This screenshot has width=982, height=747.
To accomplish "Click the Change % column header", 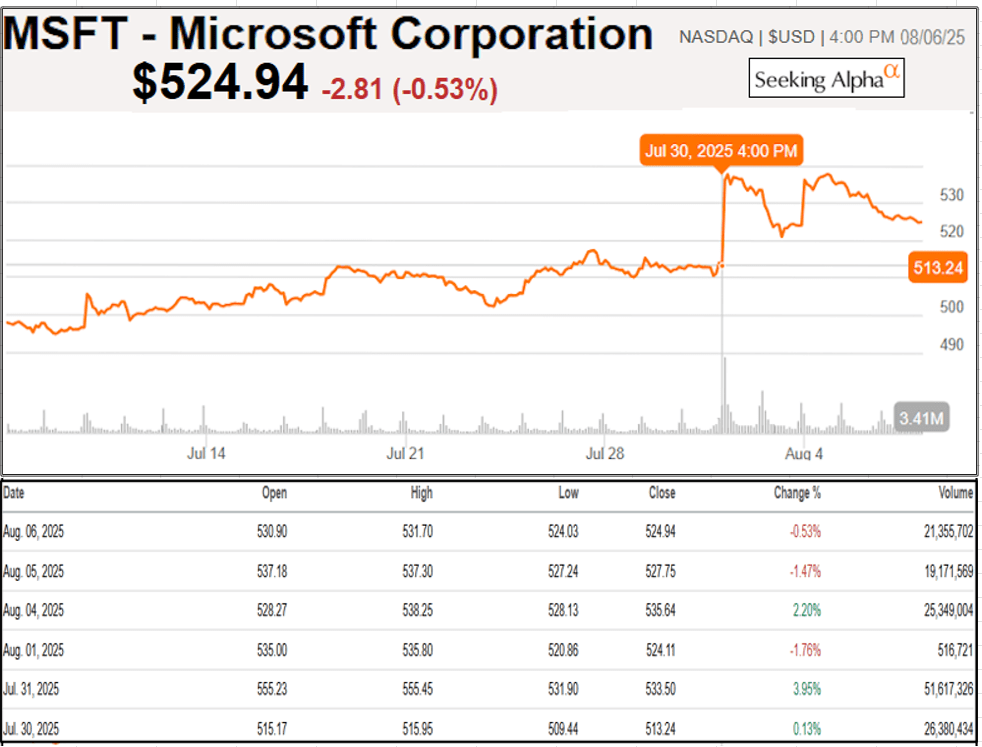I will click(797, 493).
